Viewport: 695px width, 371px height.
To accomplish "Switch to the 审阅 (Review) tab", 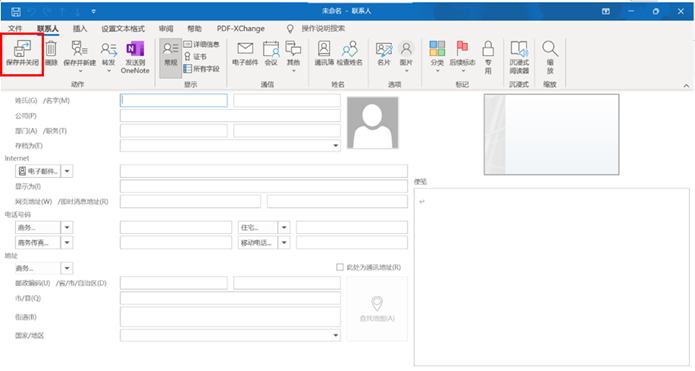I will click(x=166, y=29).
